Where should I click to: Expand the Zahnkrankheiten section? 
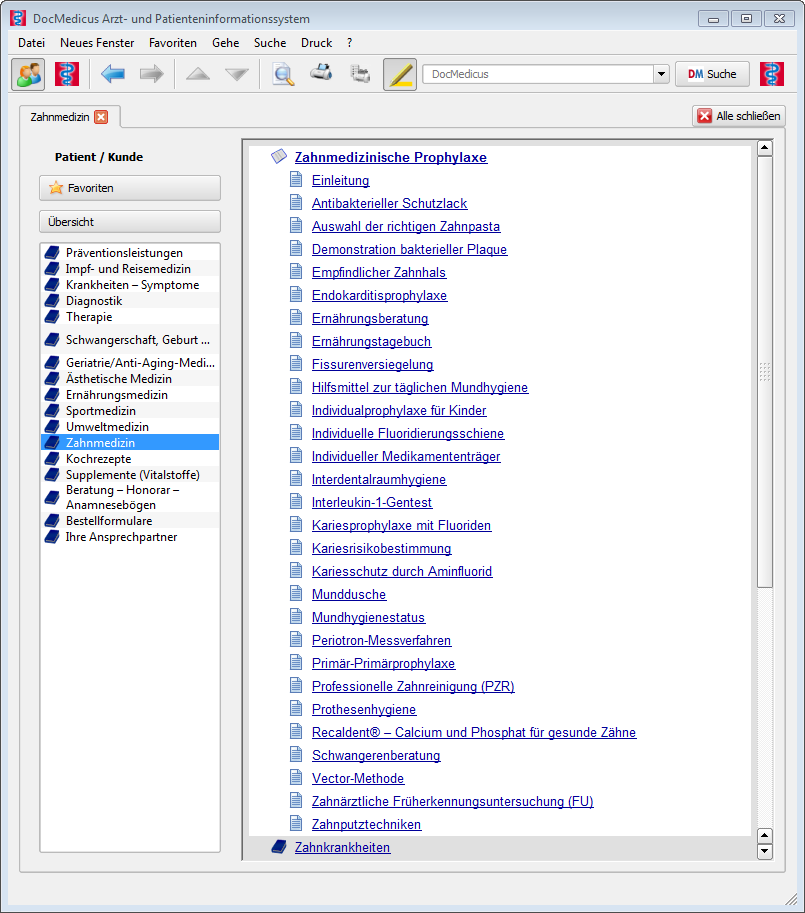[342, 847]
